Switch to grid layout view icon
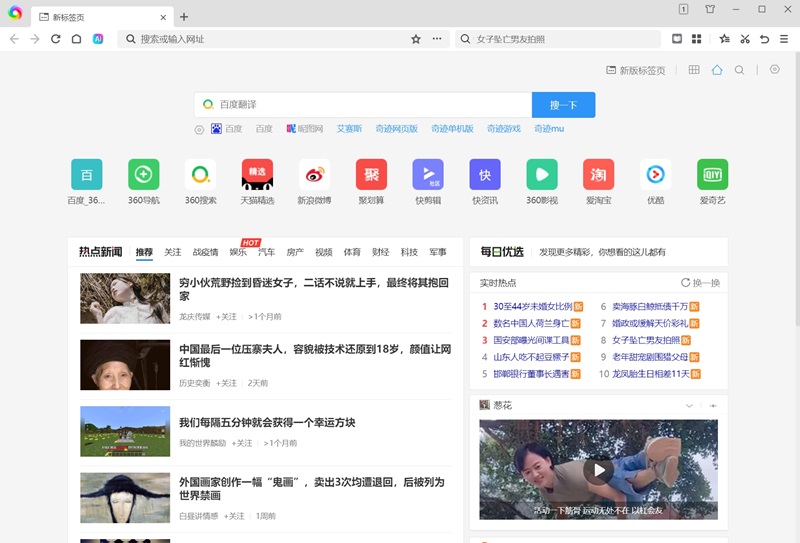800x543 pixels. (x=694, y=70)
